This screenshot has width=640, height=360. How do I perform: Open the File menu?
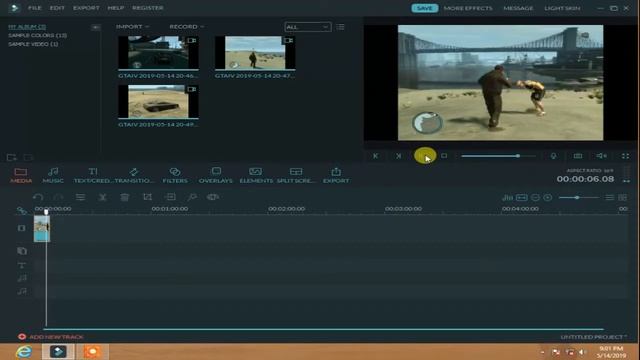[35, 8]
